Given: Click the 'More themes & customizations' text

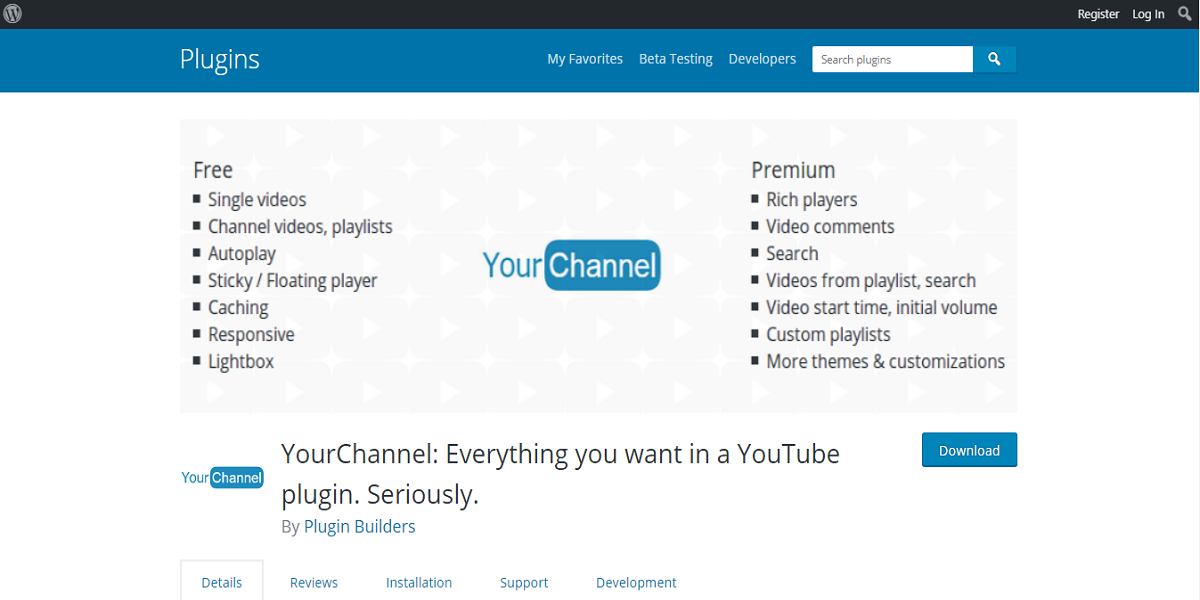Looking at the screenshot, I should click(886, 362).
